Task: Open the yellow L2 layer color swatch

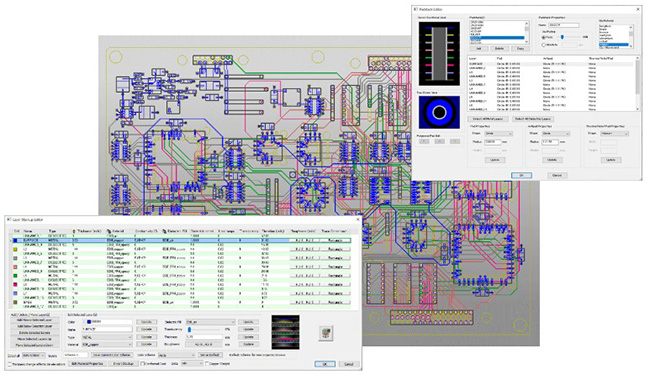Action: (x=15, y=249)
